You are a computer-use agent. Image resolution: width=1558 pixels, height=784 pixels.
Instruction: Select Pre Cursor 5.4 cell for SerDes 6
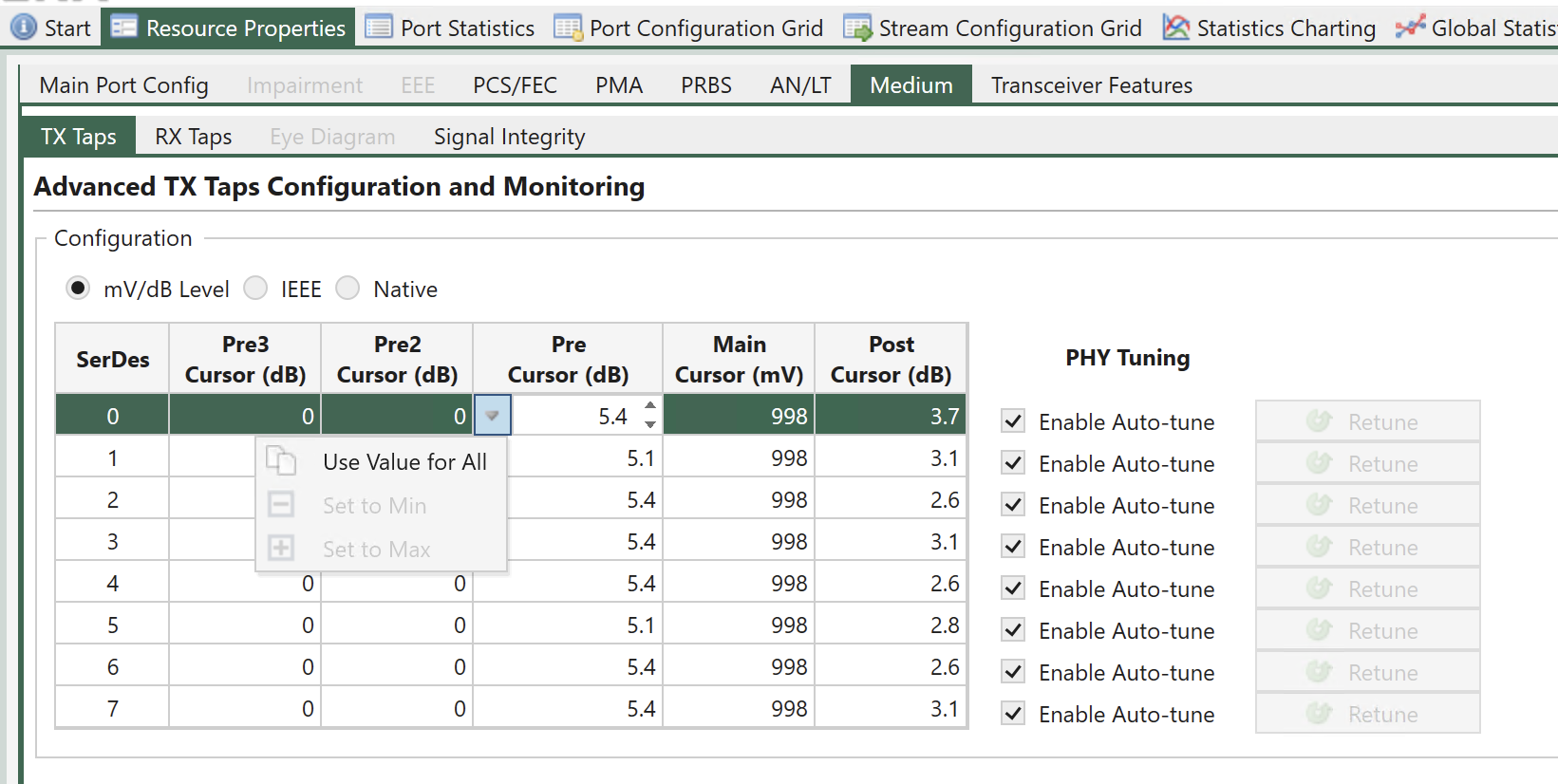point(569,666)
